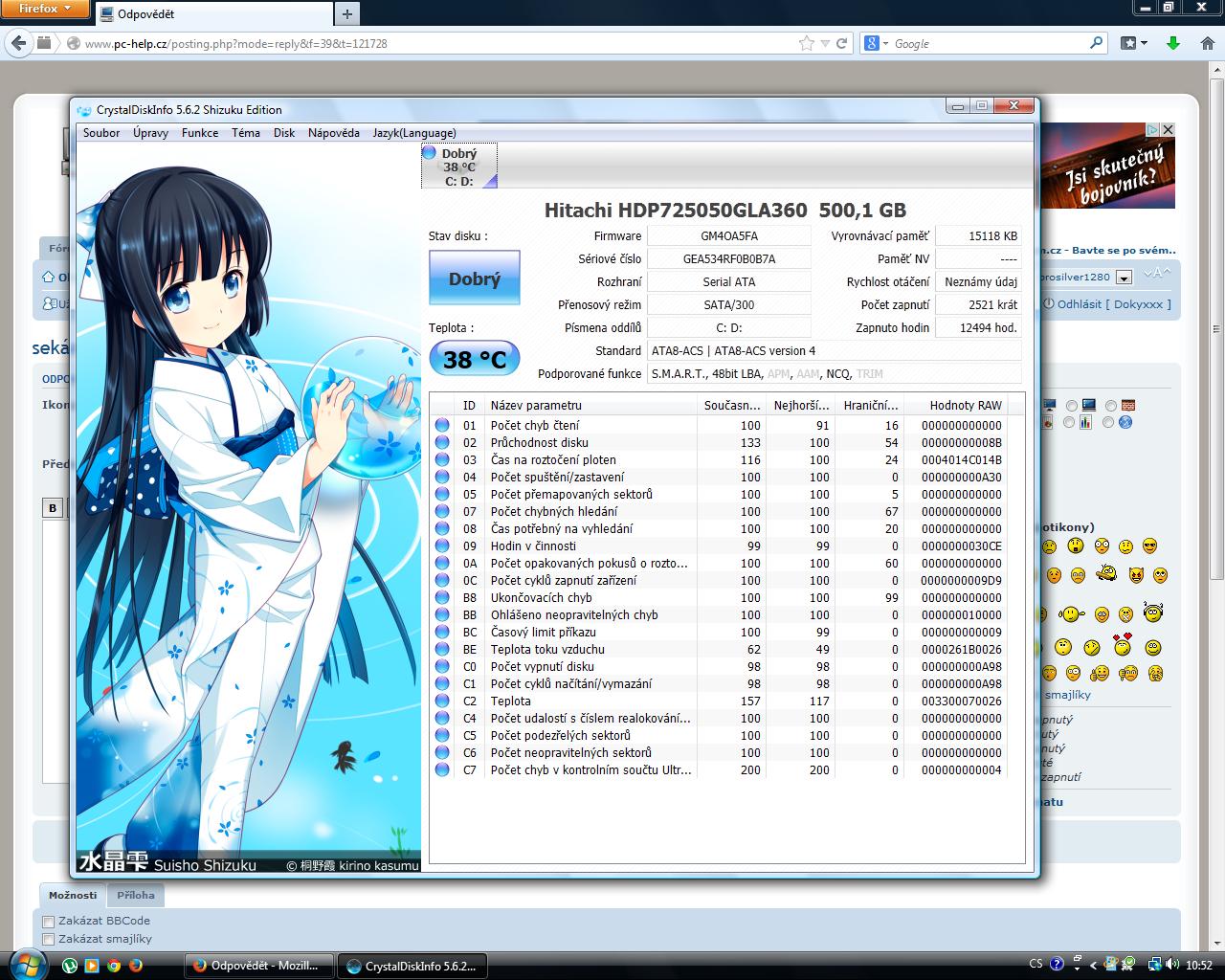This screenshot has width=1225, height=980.
Task: Expand the prosilver1280 style dropdown
Action: [x=1125, y=278]
